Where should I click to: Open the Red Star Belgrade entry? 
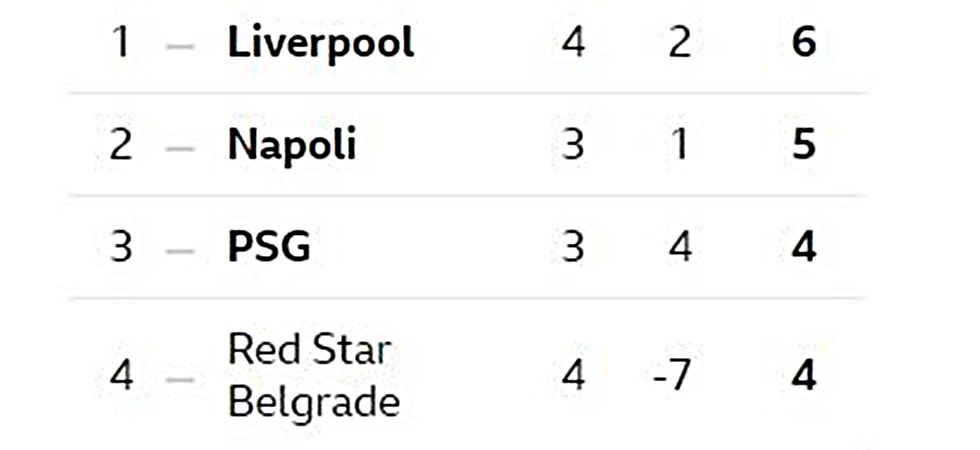314,375
